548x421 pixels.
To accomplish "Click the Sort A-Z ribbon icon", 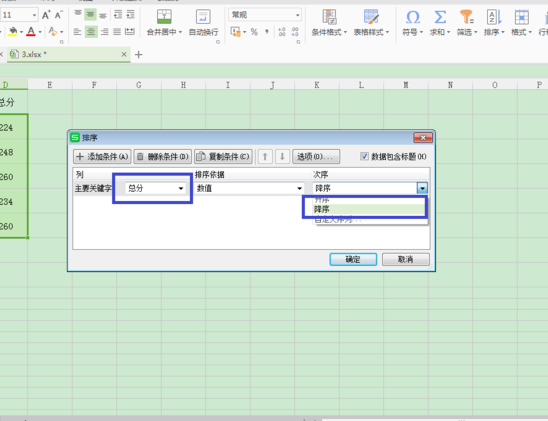I will coord(494,16).
